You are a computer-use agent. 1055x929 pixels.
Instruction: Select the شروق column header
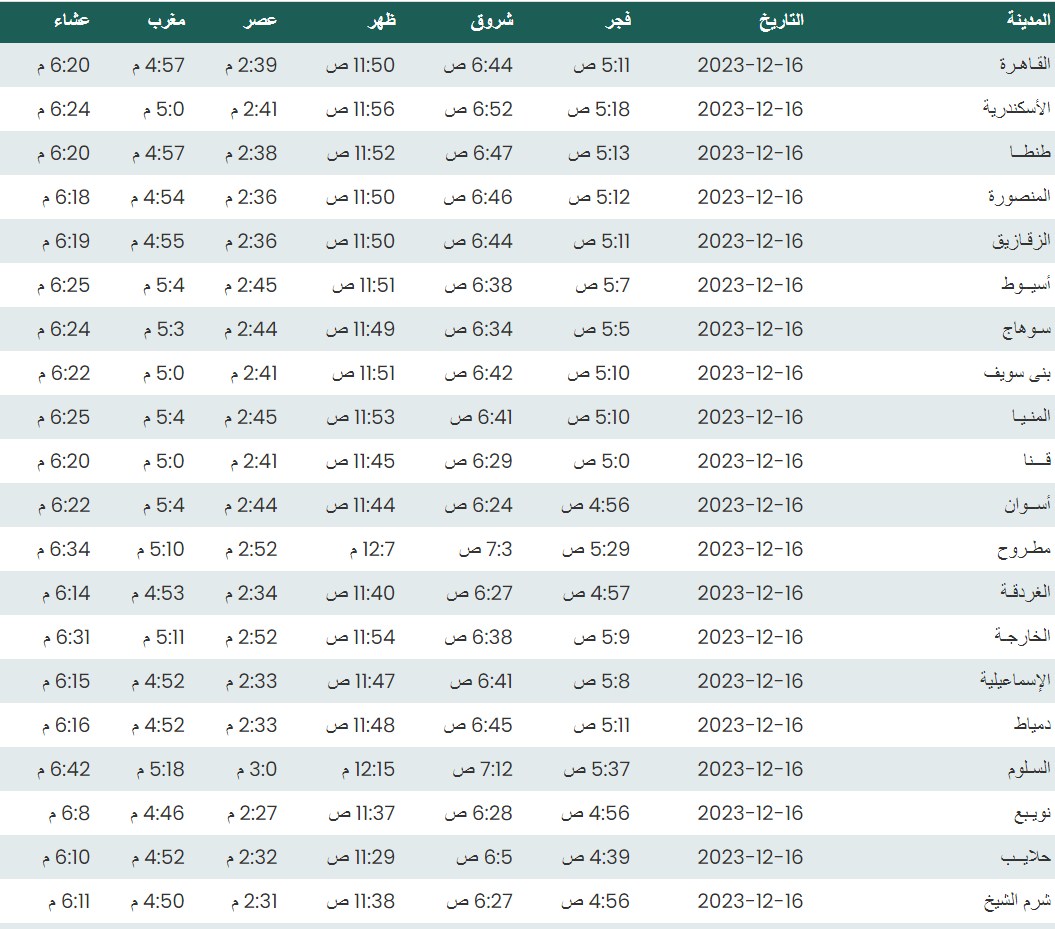click(x=491, y=19)
